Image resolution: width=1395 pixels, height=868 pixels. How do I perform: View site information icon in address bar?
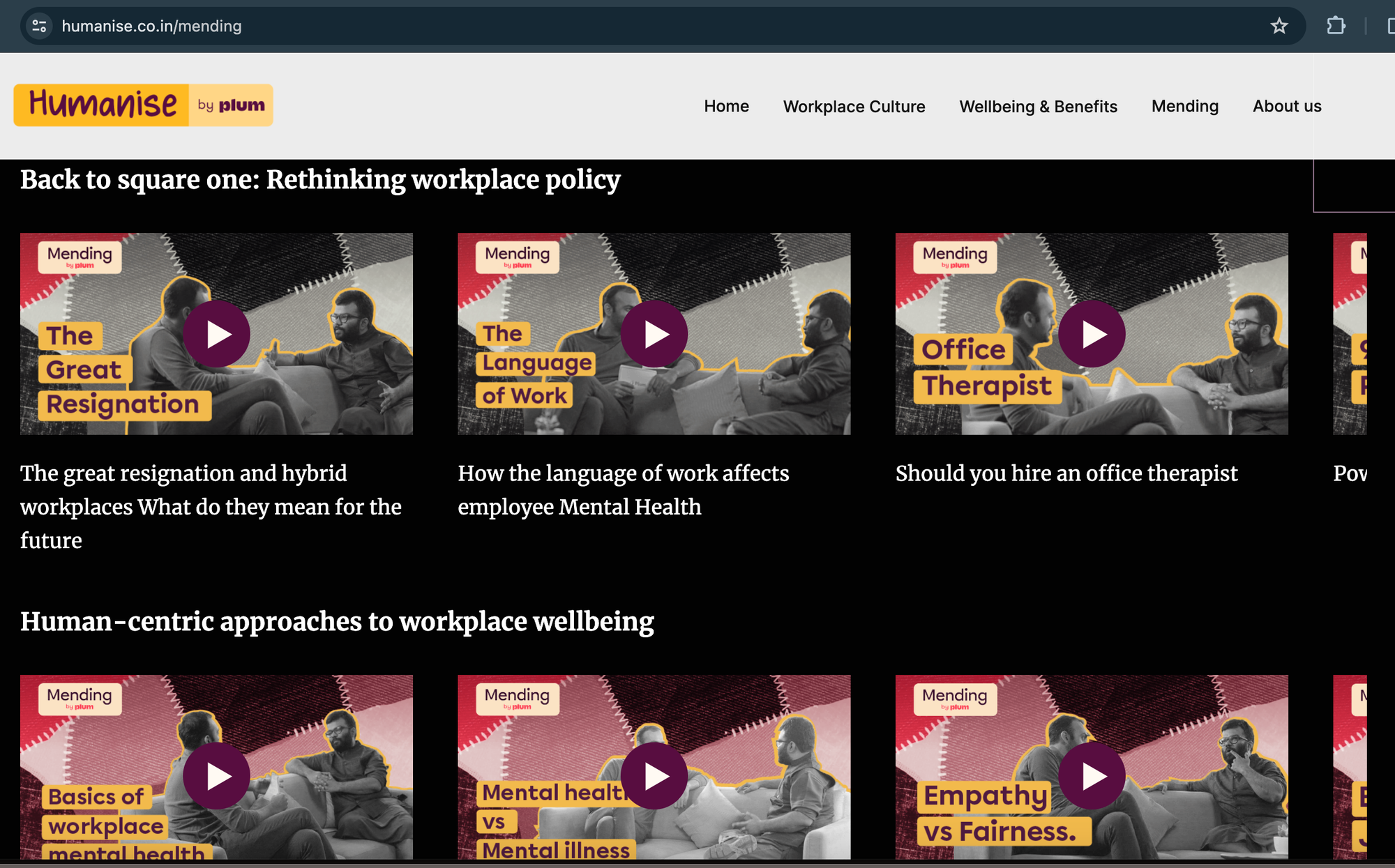click(40, 26)
